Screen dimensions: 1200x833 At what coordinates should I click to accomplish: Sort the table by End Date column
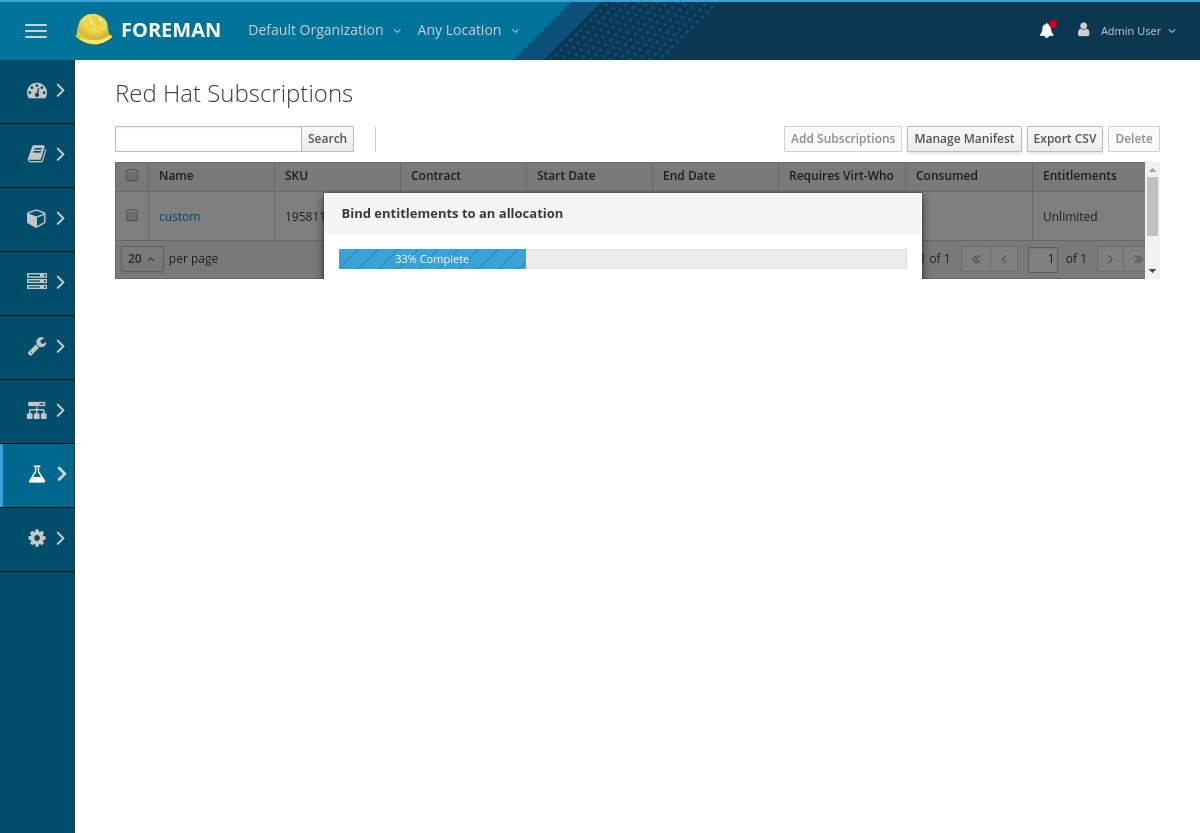pos(689,176)
